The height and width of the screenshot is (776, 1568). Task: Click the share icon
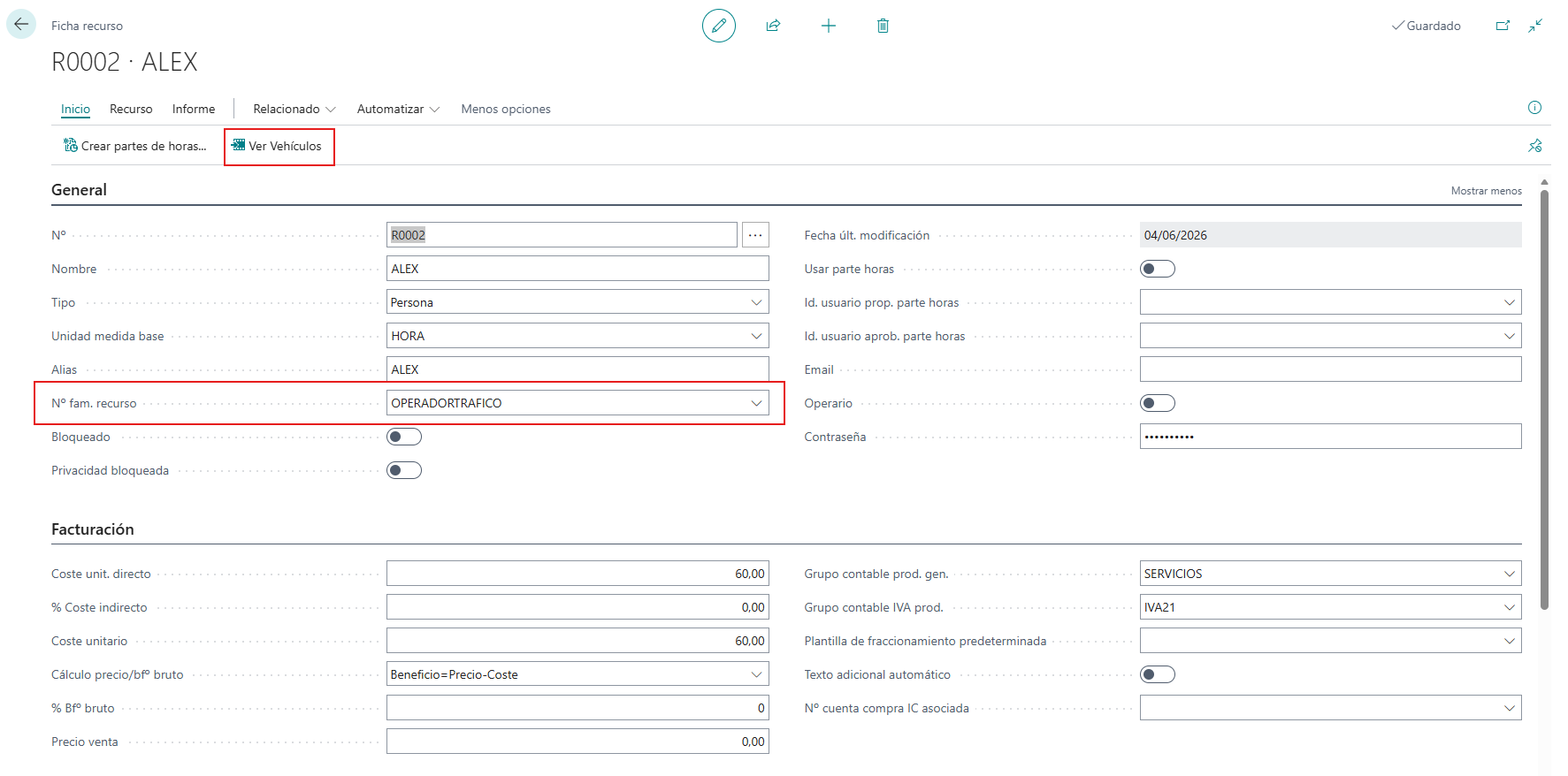773,26
